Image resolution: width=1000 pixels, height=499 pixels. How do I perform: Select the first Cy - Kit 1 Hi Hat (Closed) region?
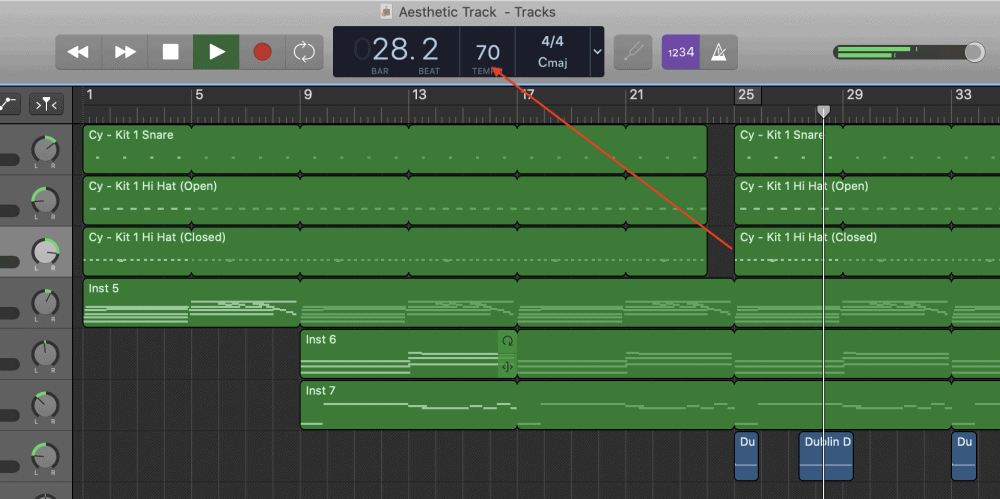[395, 251]
